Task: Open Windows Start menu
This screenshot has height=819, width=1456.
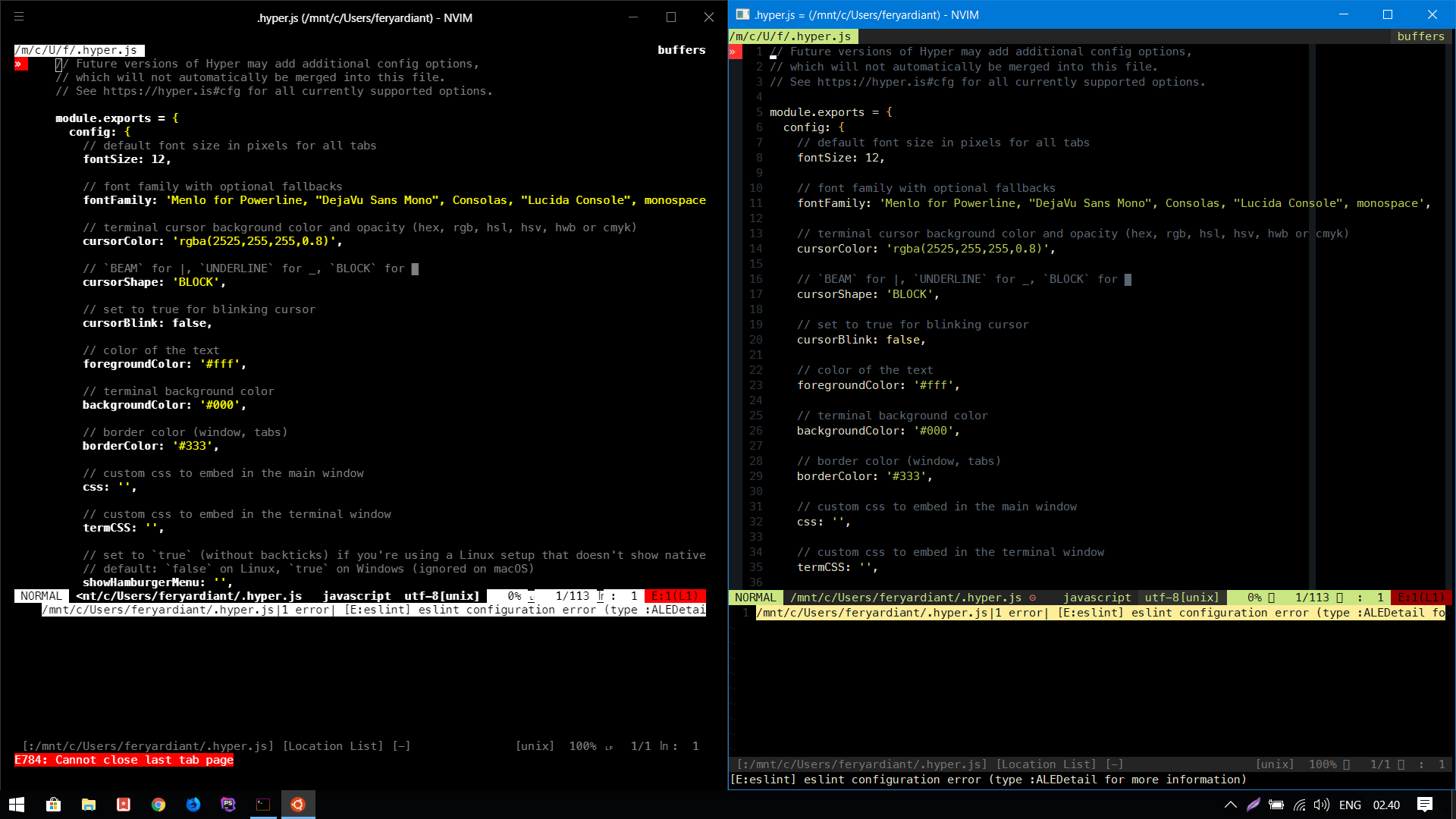Action: (17, 805)
